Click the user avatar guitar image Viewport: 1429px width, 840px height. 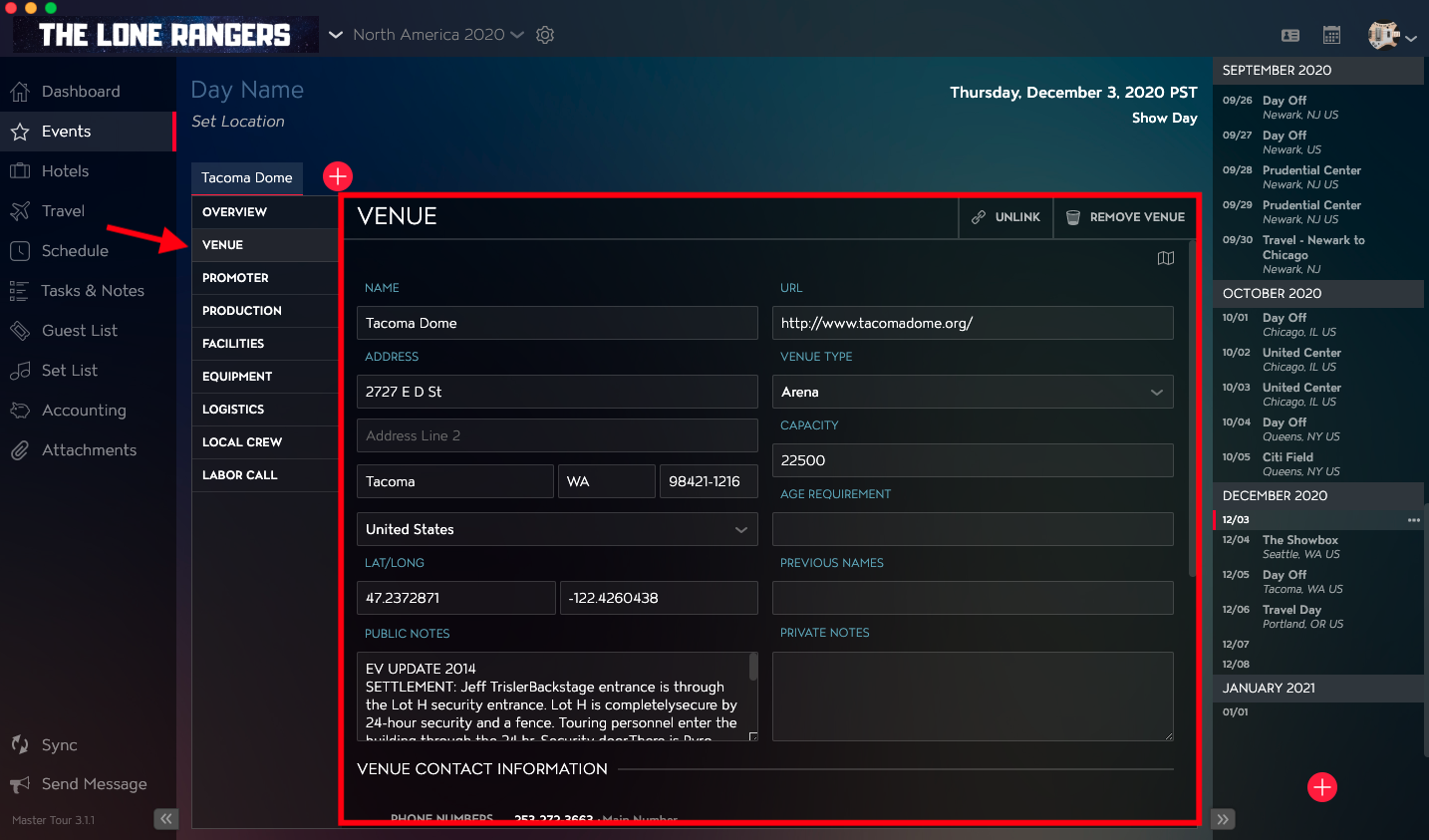coord(1384,35)
